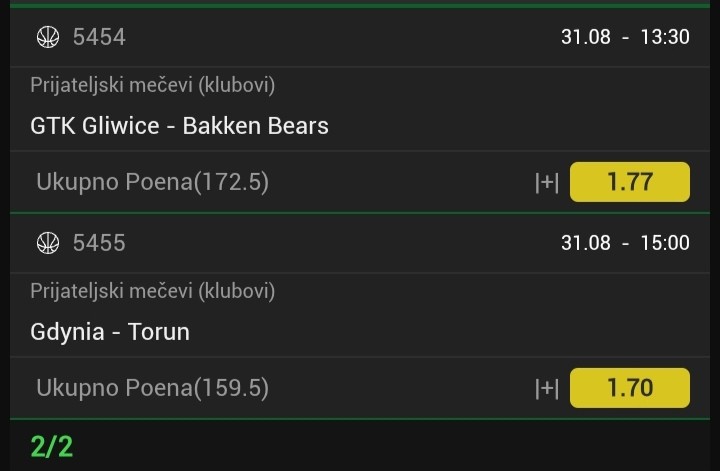Viewport: 720px width, 471px height.
Task: Select the 1.77 odds button
Action: coord(630,182)
